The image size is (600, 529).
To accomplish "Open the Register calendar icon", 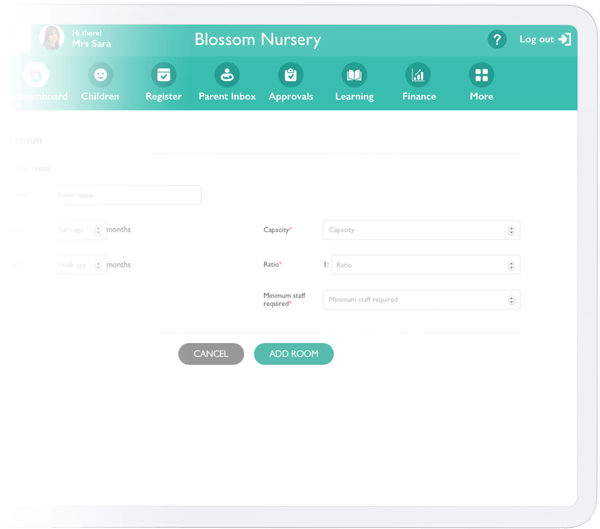I will 163,75.
